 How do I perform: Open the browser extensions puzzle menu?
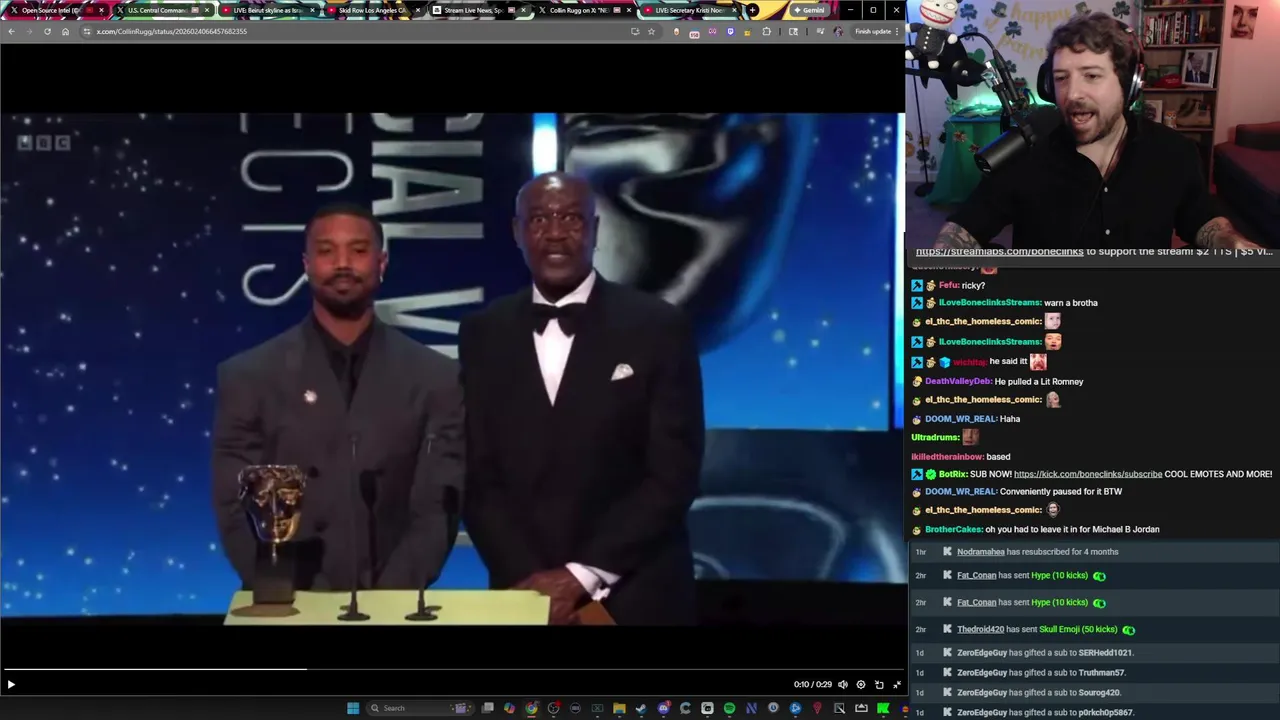(x=767, y=31)
